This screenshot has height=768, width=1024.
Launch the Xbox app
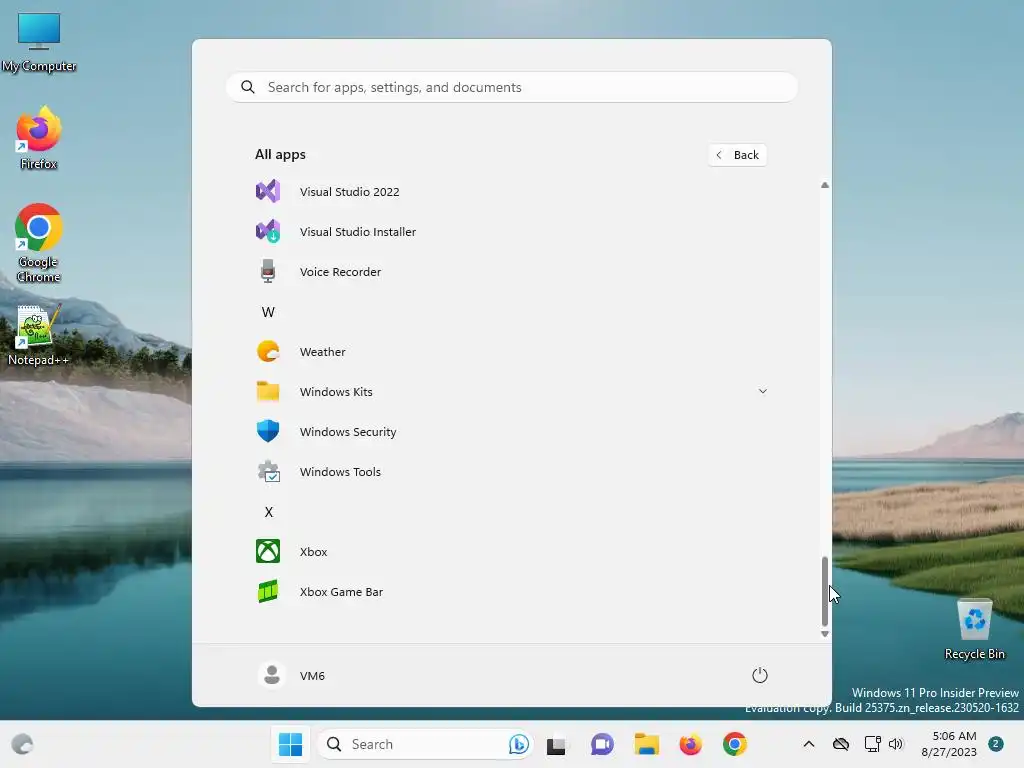[x=511, y=551]
